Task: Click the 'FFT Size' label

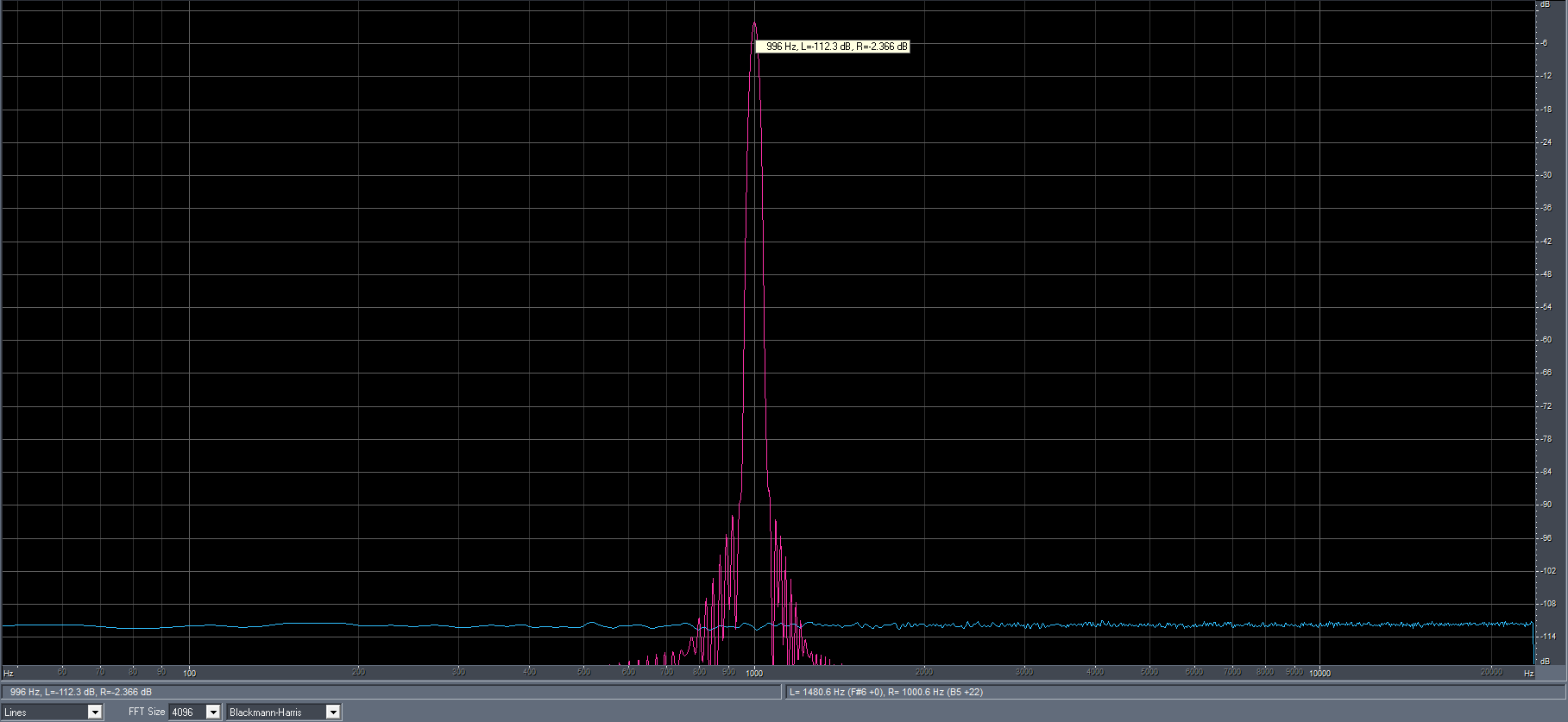Action: [147, 712]
